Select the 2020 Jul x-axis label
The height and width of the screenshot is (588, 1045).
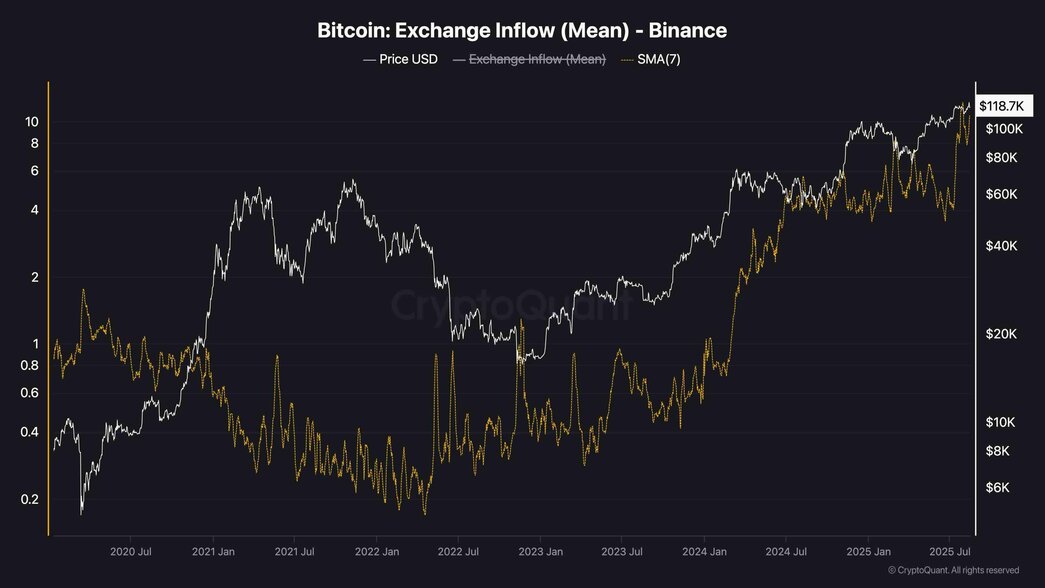click(130, 551)
